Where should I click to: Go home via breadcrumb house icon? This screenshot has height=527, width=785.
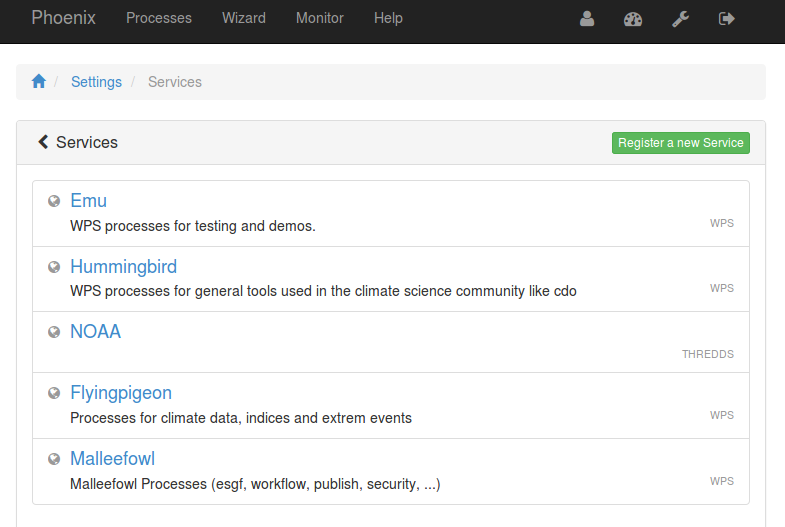tap(39, 81)
